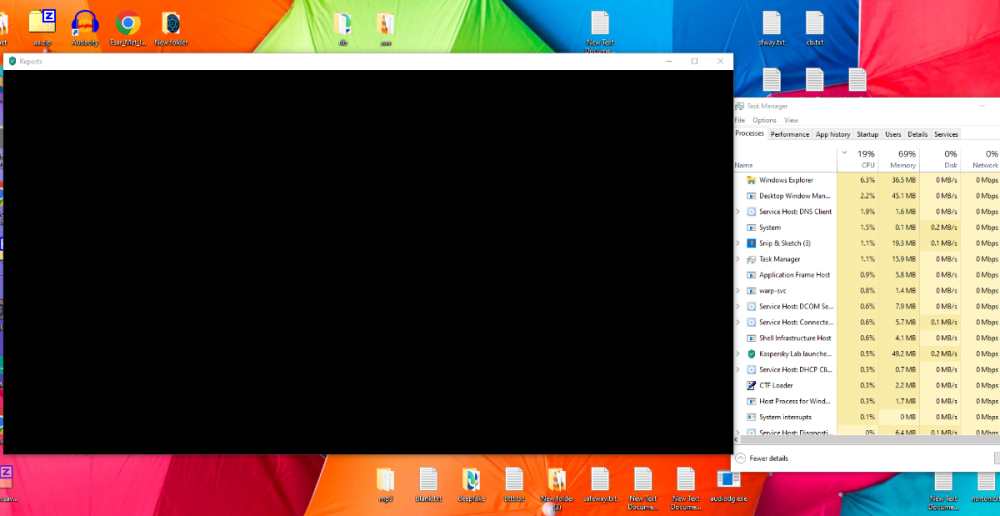Viewport: 1000px width, 516px height.
Task: Select the sfway.txt desktop file
Action: (772, 27)
